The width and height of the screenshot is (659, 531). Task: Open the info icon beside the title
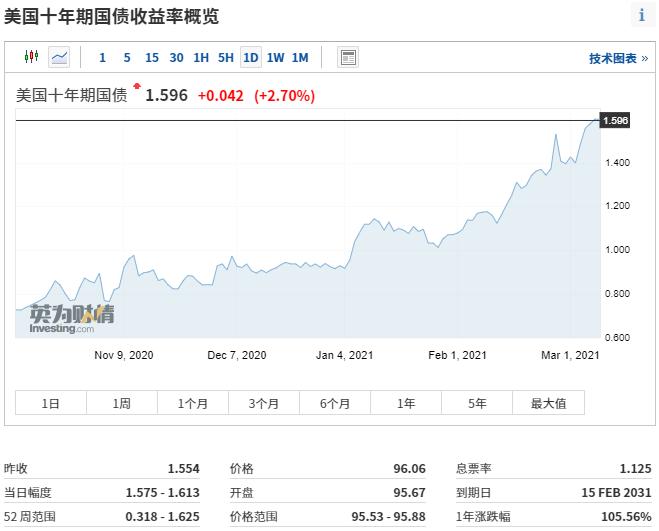641,15
